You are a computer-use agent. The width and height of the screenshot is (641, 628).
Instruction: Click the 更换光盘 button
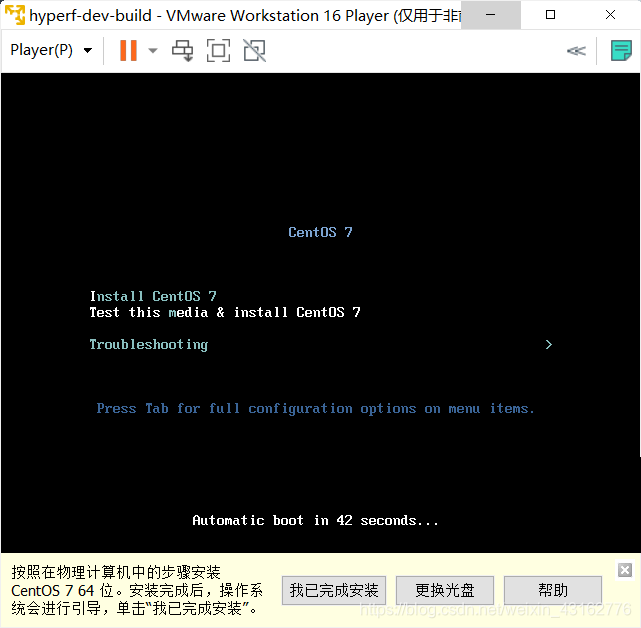tap(445, 590)
